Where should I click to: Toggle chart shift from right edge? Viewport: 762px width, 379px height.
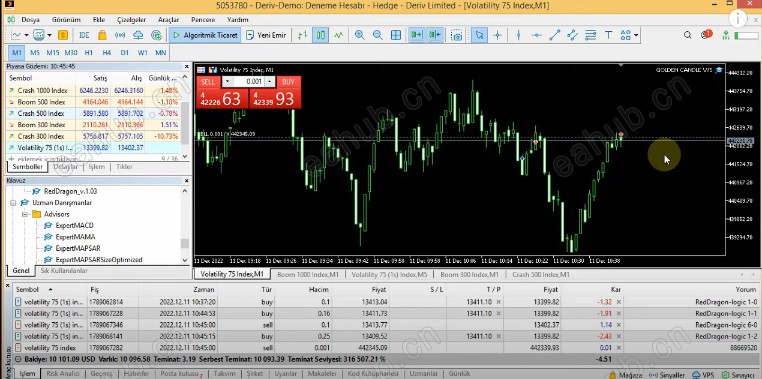pos(434,35)
